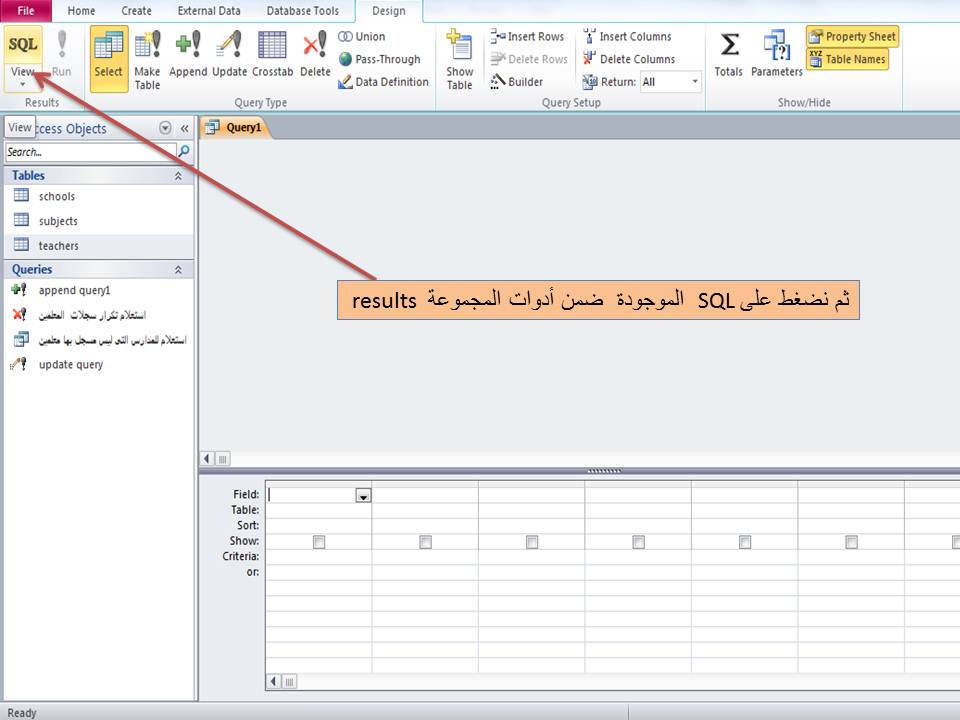The width and height of the screenshot is (960, 720).
Task: Check the first Show checkbox in design grid
Action: pyautogui.click(x=319, y=541)
